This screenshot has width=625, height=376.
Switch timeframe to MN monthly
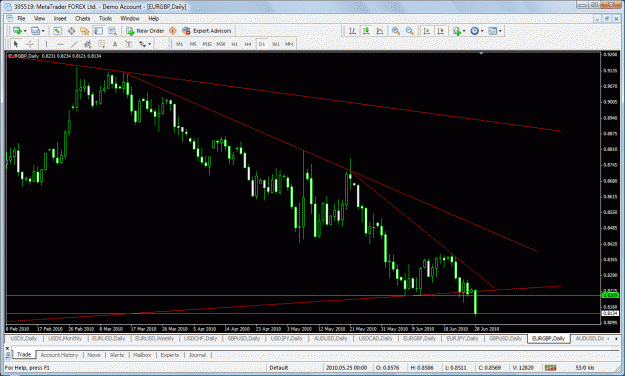289,44
